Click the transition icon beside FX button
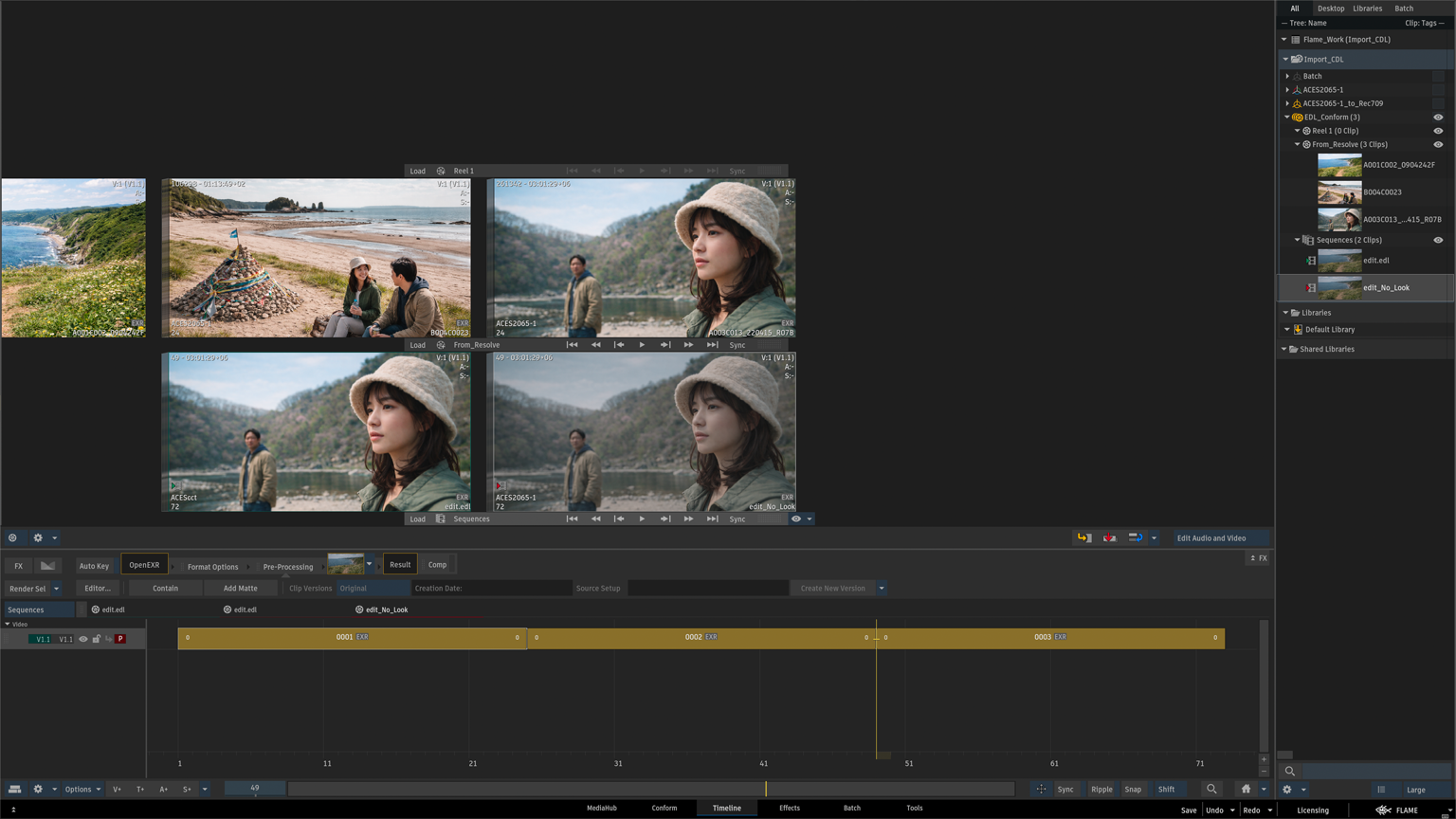 pyautogui.click(x=47, y=566)
